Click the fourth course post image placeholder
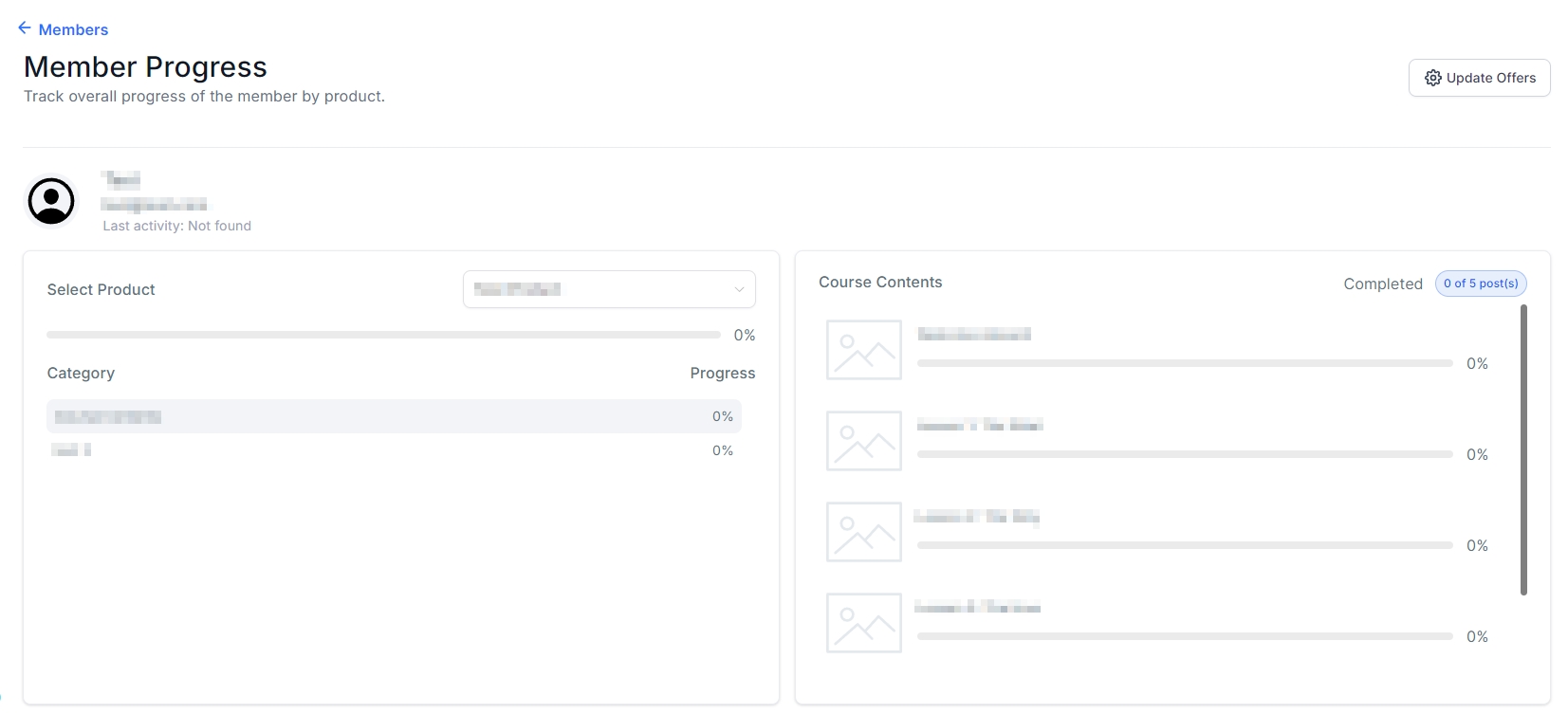 863,623
